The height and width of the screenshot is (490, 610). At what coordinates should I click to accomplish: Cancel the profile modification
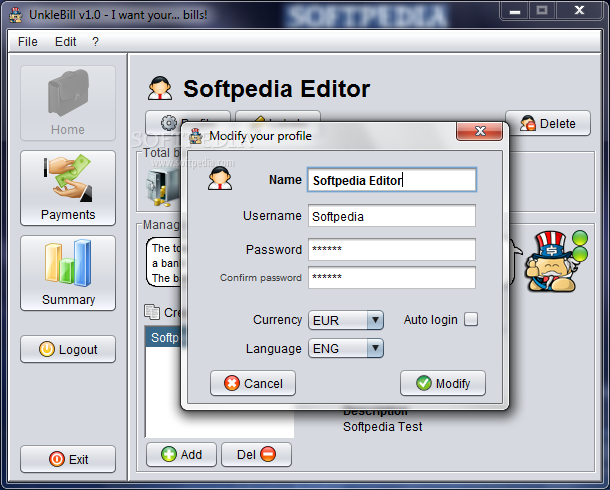[253, 383]
